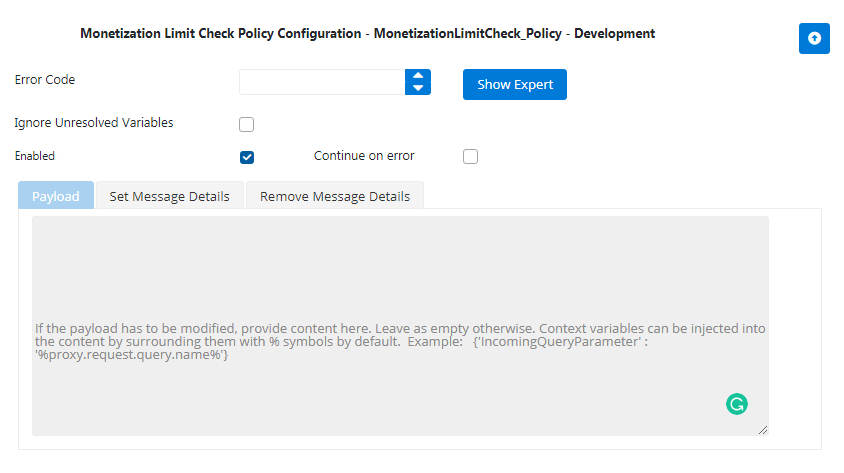Increase Error Code with the up arrow
844x473 pixels.
point(418,76)
